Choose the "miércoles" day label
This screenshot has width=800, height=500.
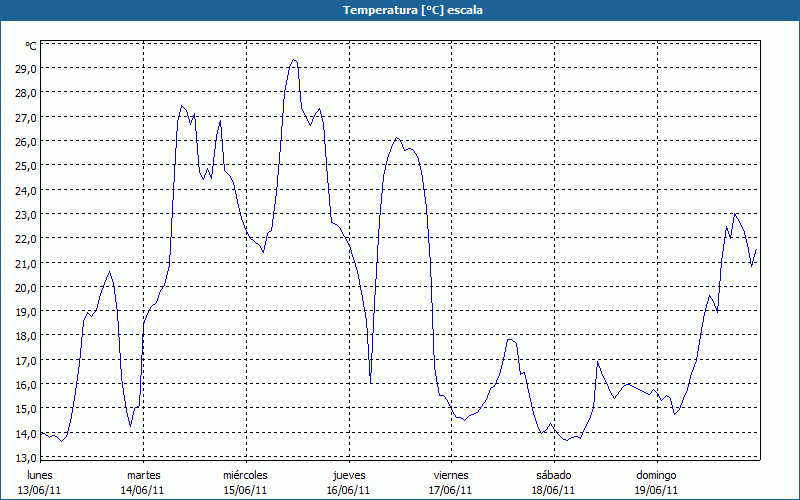tap(245, 475)
